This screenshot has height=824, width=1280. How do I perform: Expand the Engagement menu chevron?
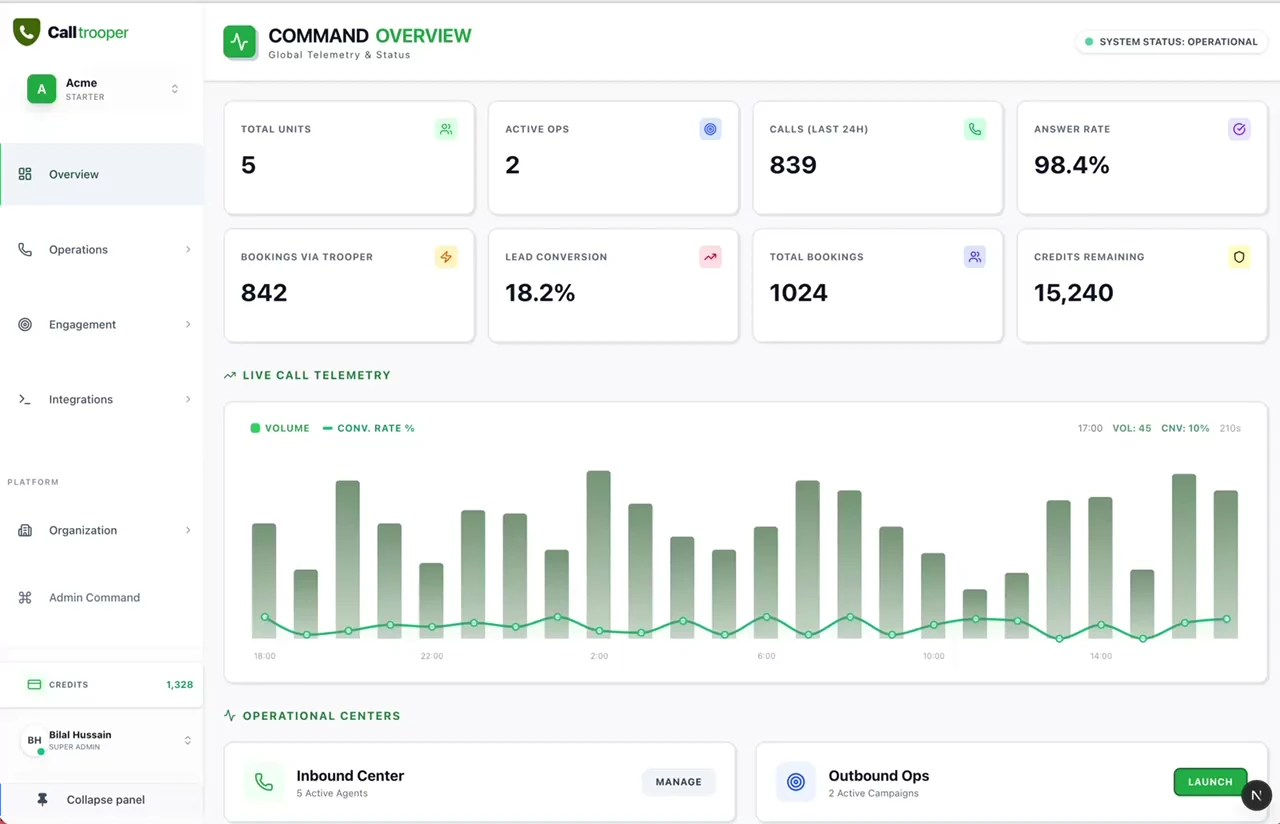click(x=188, y=324)
